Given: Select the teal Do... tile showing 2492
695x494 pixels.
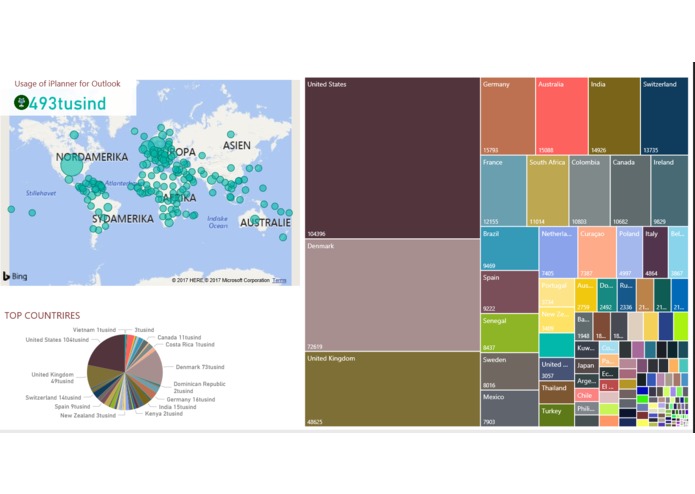Looking at the screenshot, I should tap(606, 295).
